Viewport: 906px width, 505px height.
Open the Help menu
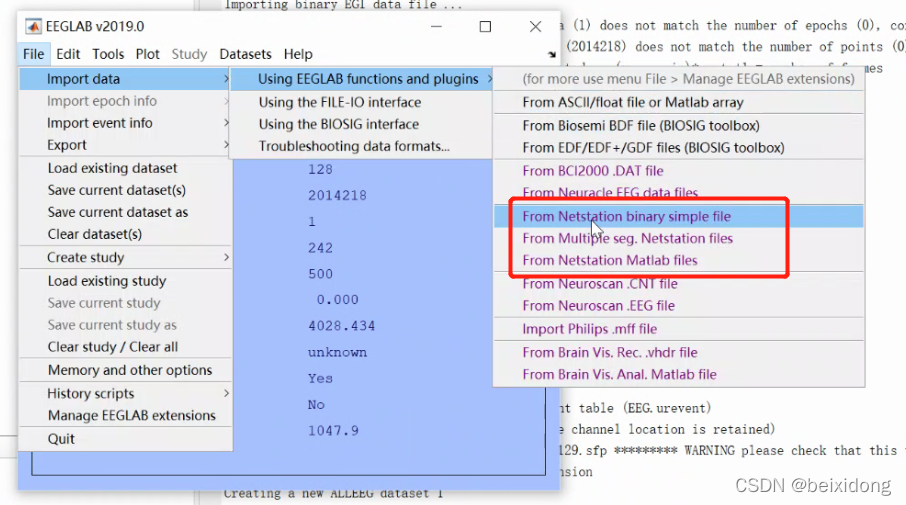[298, 54]
